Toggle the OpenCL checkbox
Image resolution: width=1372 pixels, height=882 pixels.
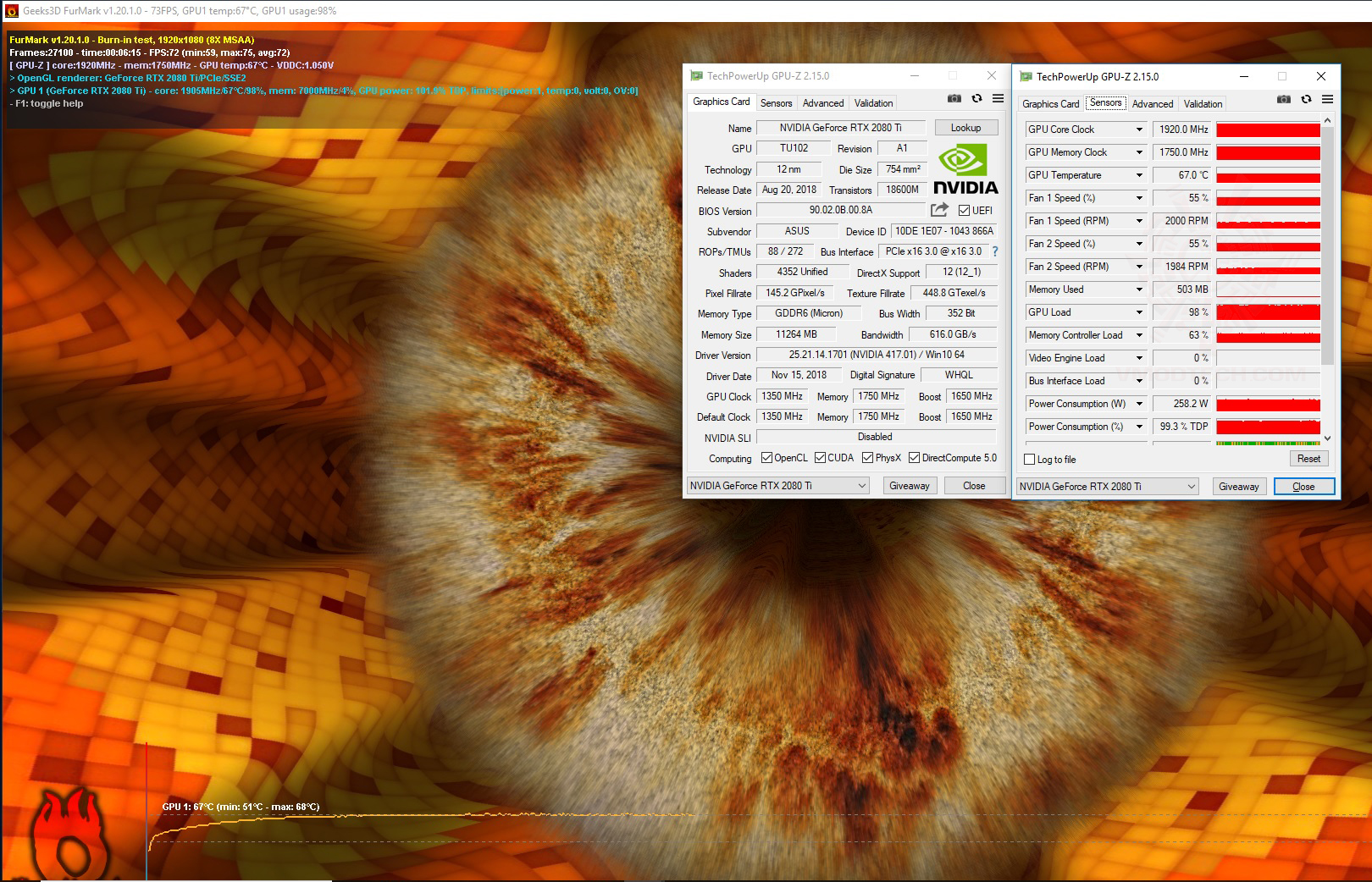[x=766, y=458]
